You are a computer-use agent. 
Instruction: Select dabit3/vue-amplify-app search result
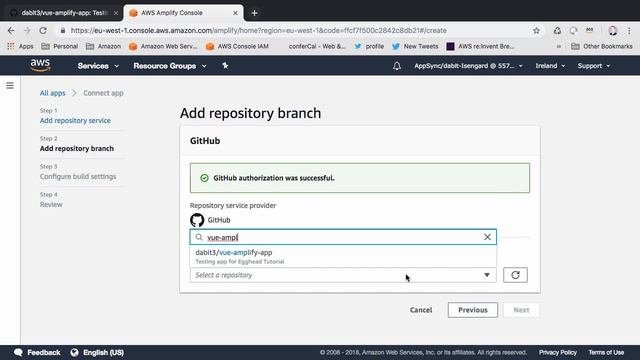click(343, 257)
